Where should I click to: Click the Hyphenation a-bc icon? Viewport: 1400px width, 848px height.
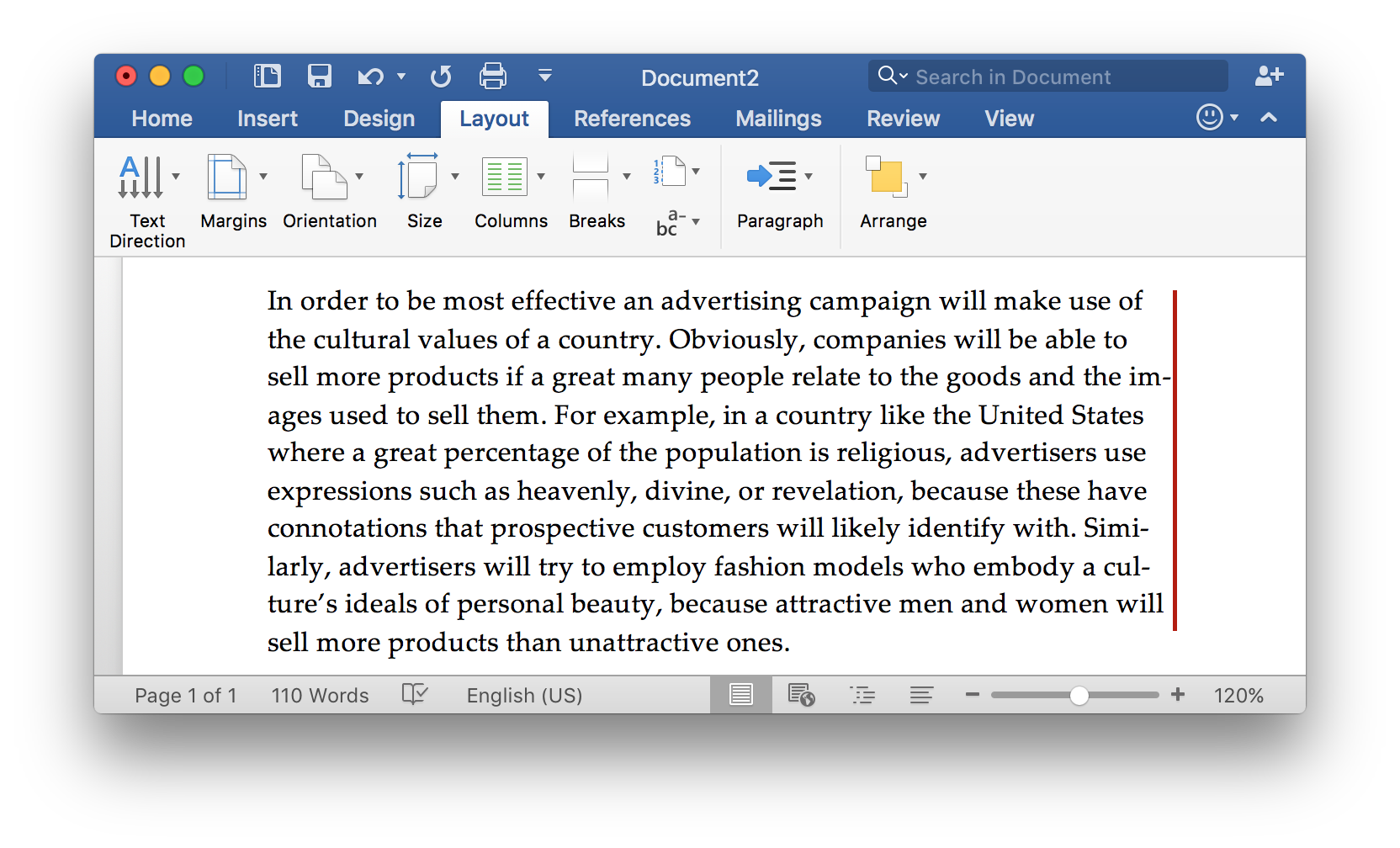671,223
